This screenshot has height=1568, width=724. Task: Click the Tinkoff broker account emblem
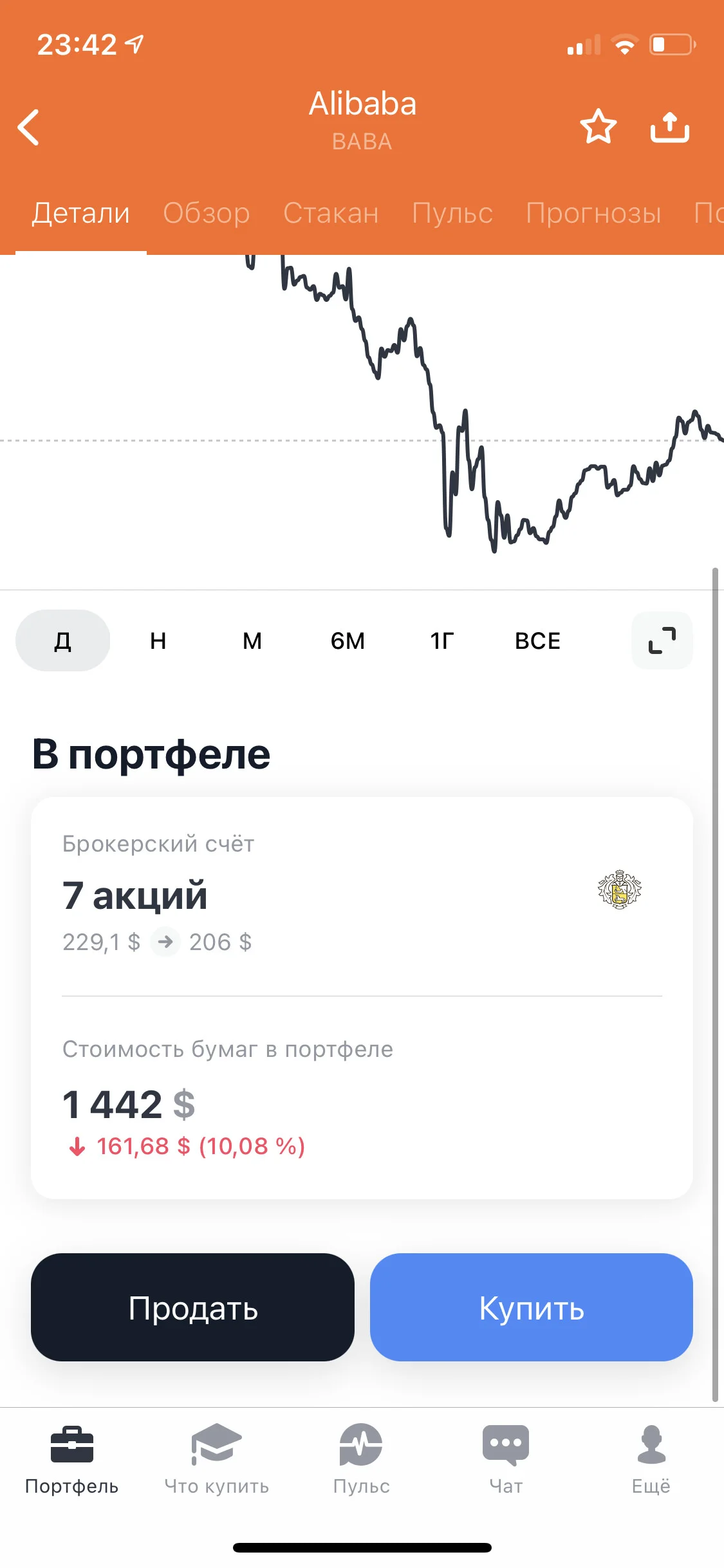pos(620,890)
